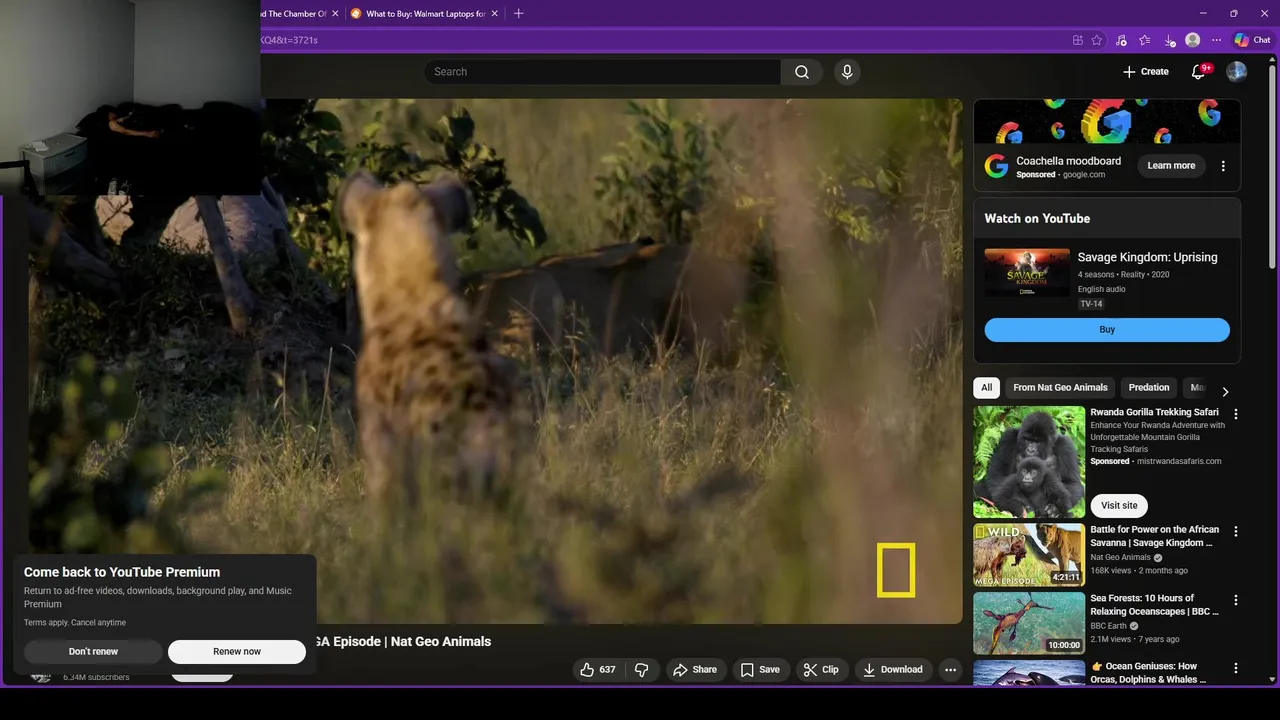Open browser profile avatar

tap(1192, 40)
